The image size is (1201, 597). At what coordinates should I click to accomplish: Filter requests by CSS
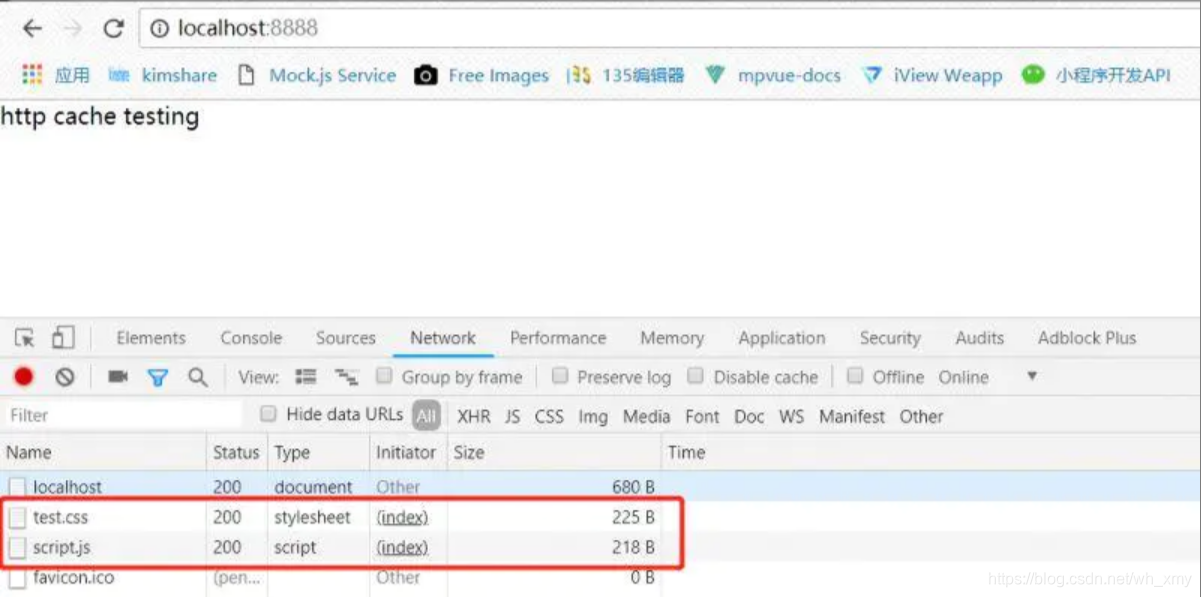point(549,416)
